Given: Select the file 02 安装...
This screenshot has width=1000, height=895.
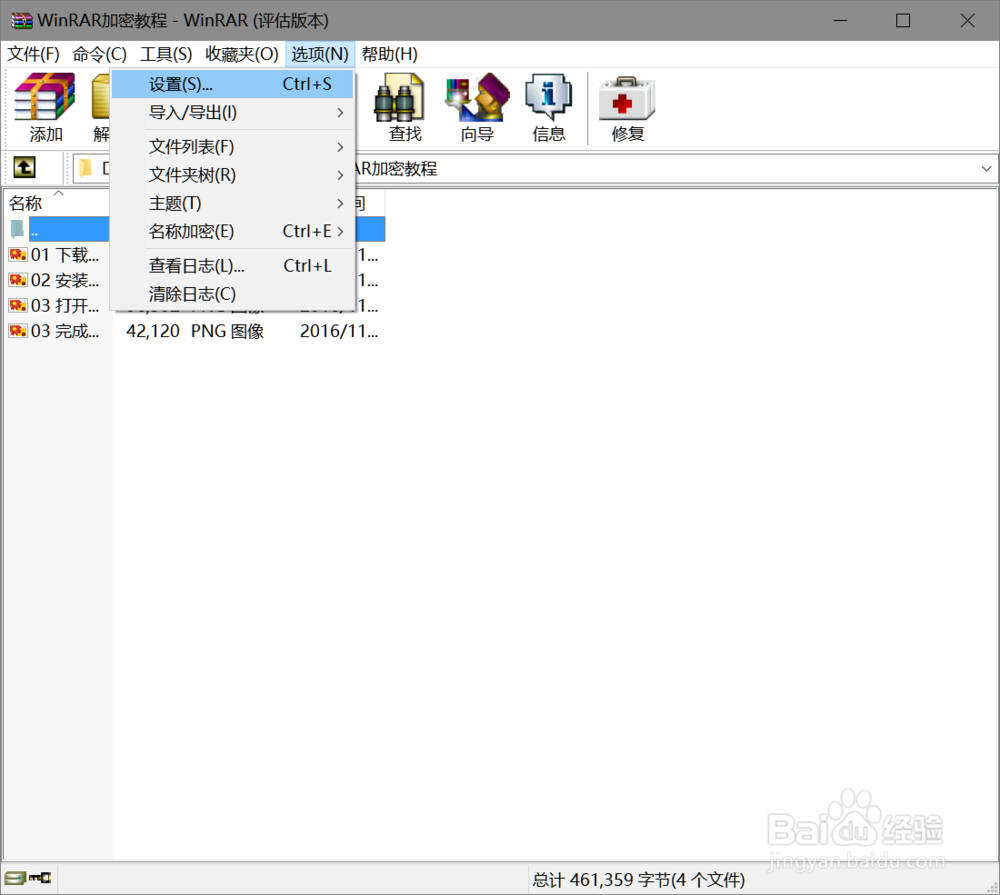Looking at the screenshot, I should [64, 280].
